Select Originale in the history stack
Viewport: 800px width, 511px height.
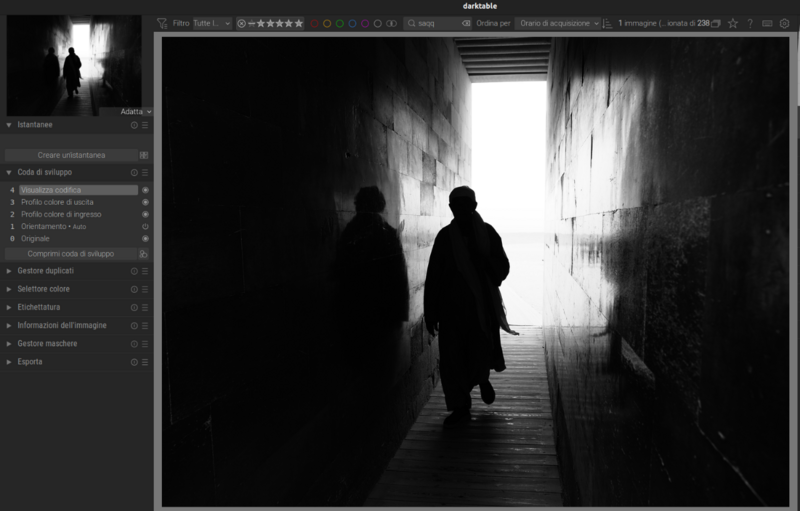[35, 239]
